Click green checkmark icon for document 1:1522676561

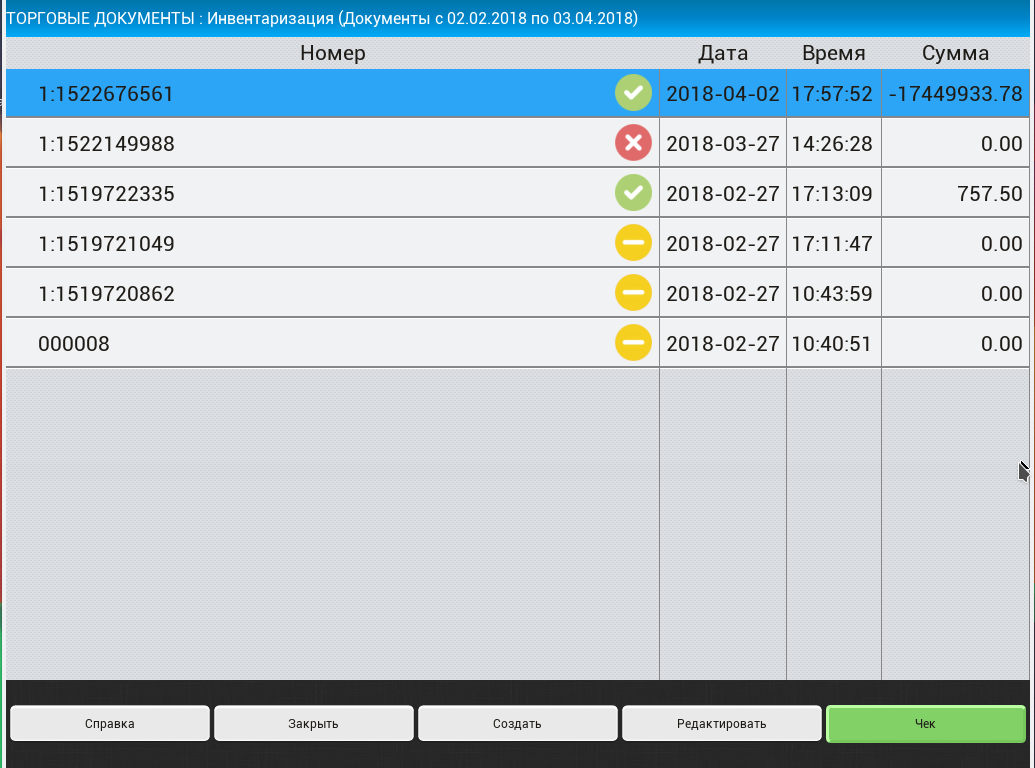tap(633, 93)
